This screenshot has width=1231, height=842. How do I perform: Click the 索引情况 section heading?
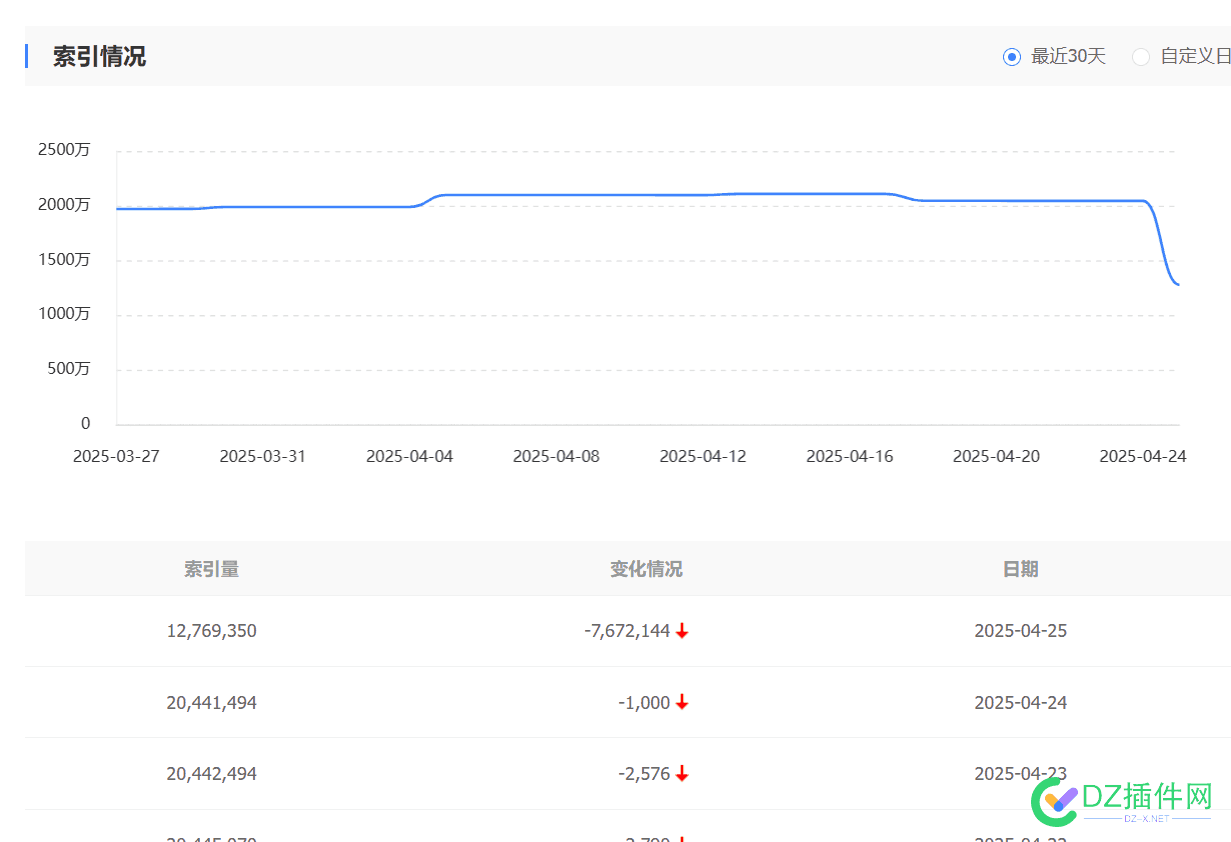[x=99, y=56]
